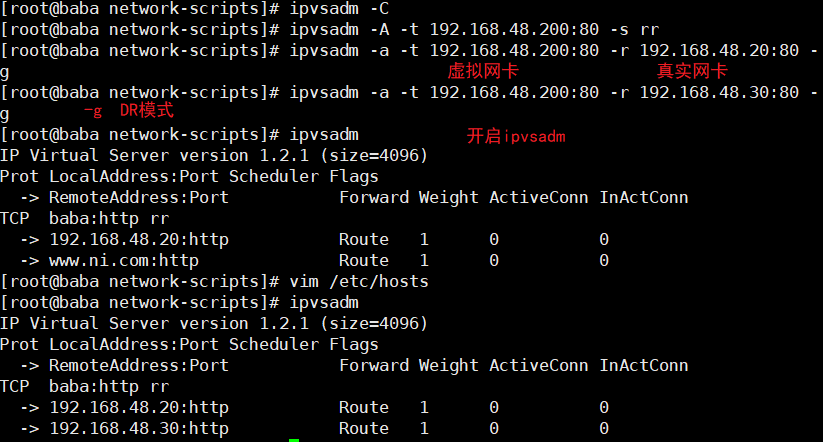The image size is (823, 442).
Task: Click 192.168.48.30:http in the last row
Action: click(x=139, y=428)
